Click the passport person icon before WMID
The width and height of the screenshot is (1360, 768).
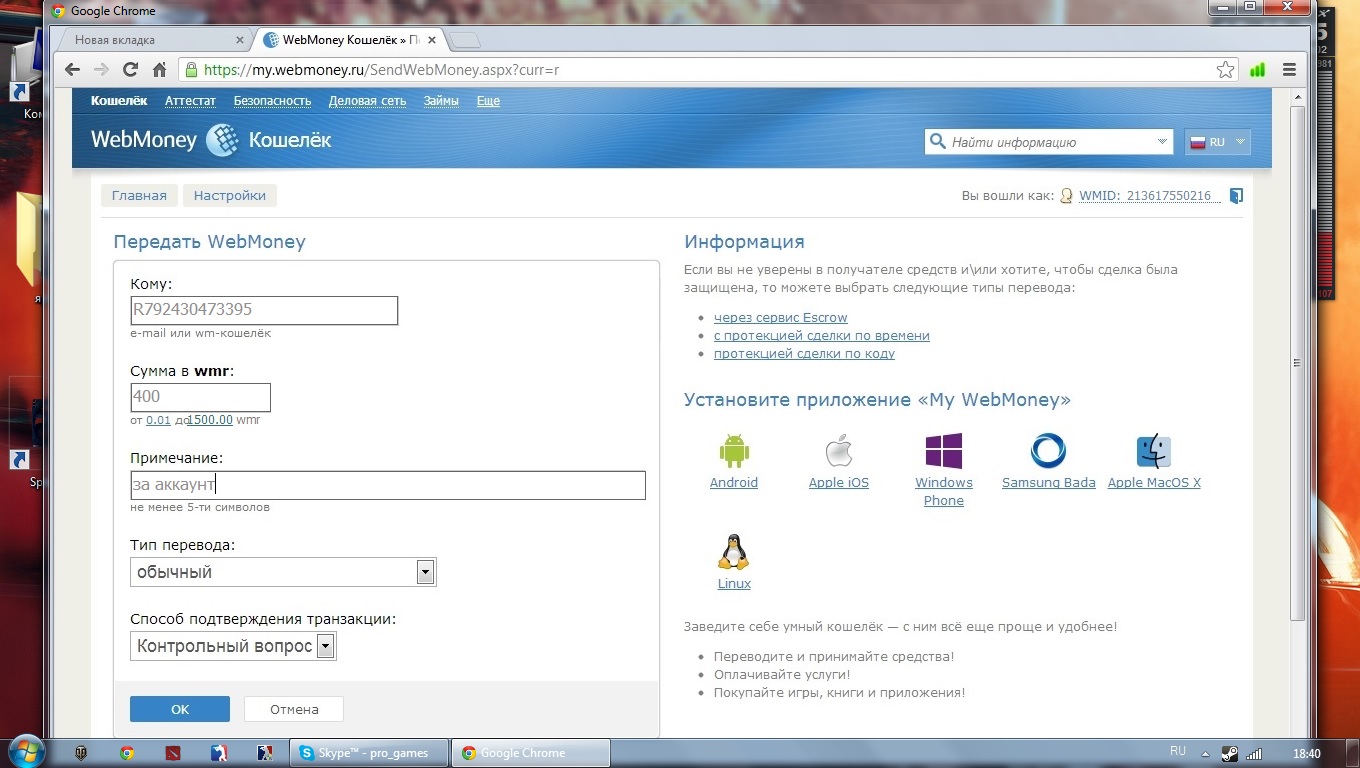click(x=1067, y=196)
